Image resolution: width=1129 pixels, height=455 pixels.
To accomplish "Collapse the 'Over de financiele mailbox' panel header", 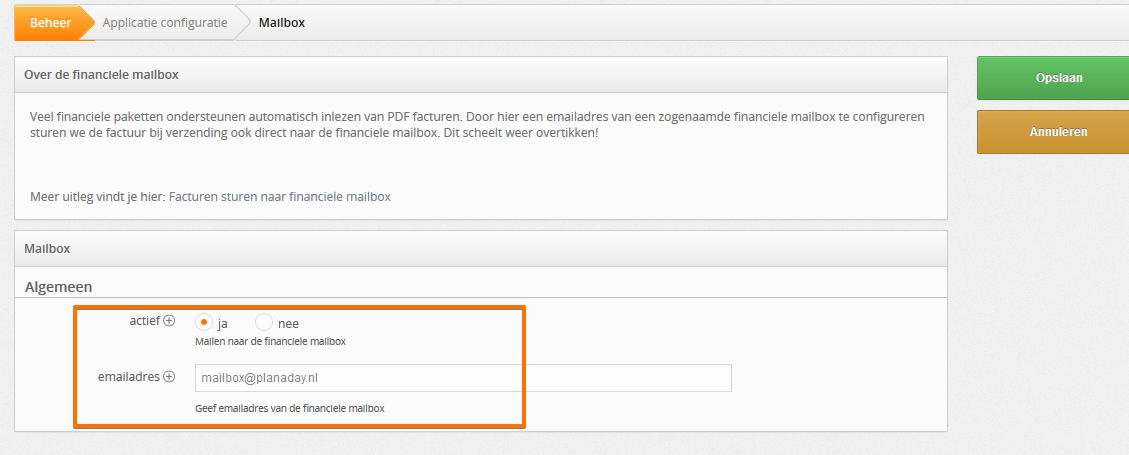I will 481,75.
